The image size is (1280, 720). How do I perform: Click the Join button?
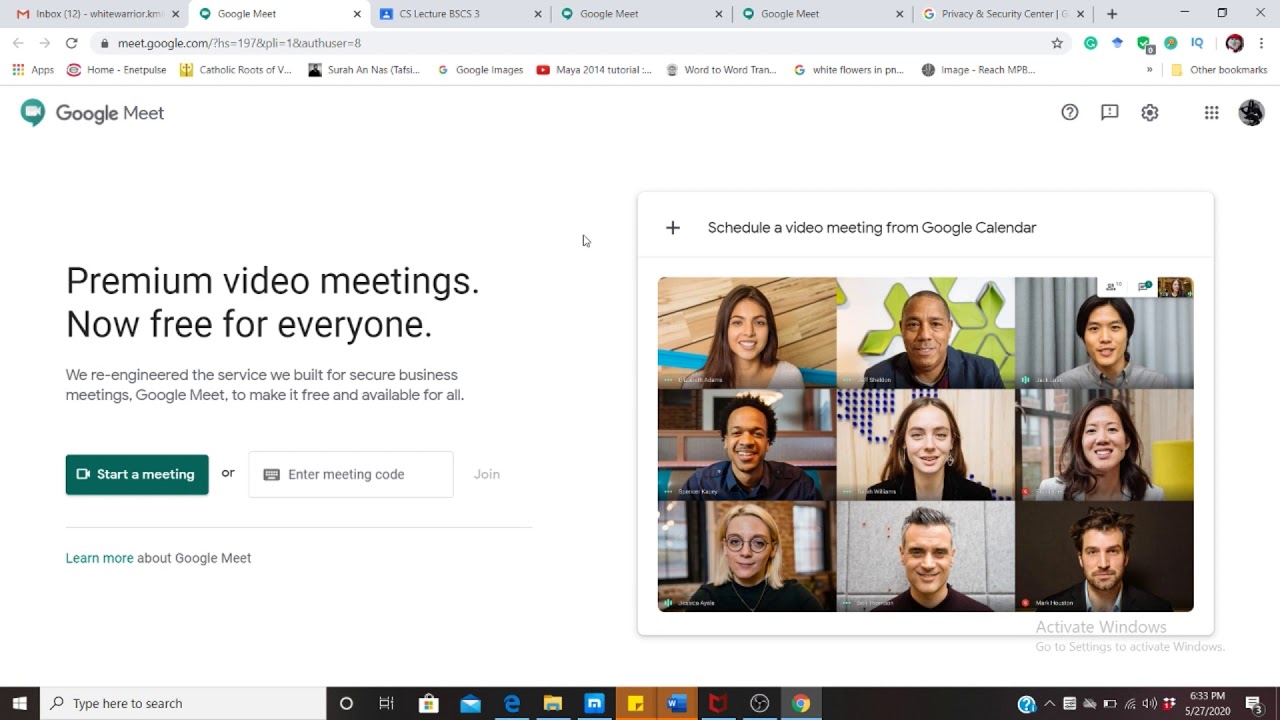tap(487, 474)
